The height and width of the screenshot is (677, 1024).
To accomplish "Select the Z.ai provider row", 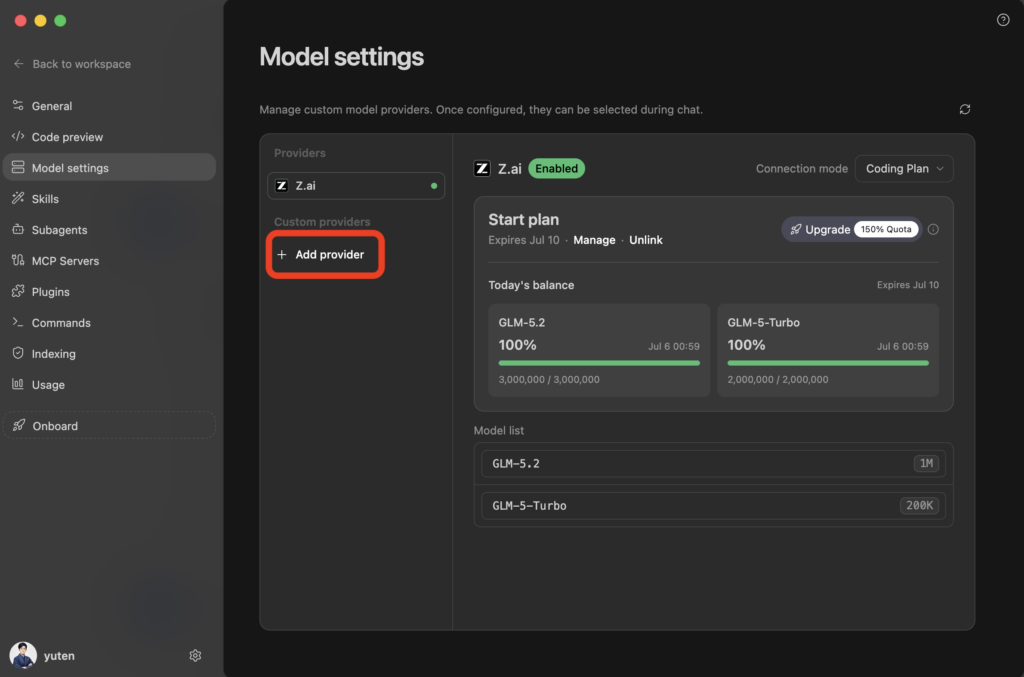I will (356, 185).
